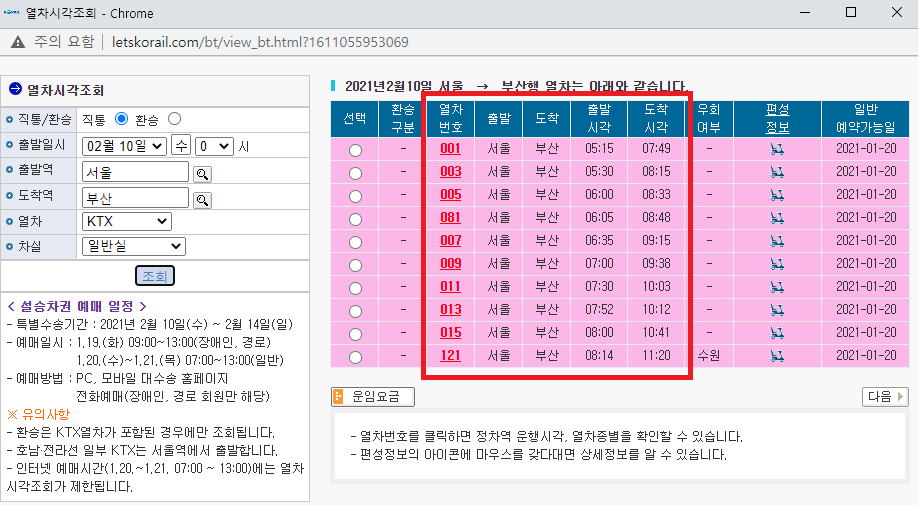Click the 우회 여부 column header
This screenshot has width=920, height=506.
click(x=709, y=118)
